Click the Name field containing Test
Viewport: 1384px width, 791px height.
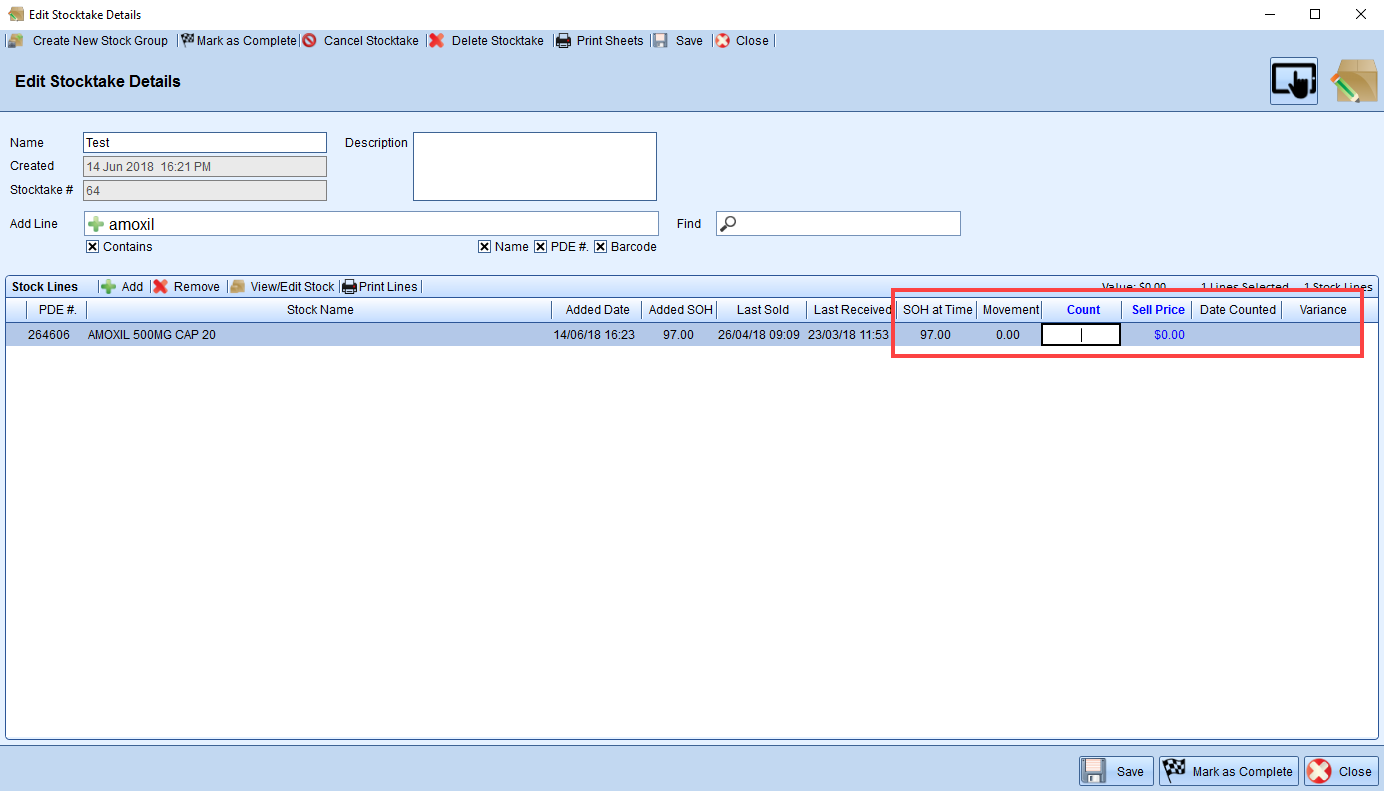click(x=205, y=143)
